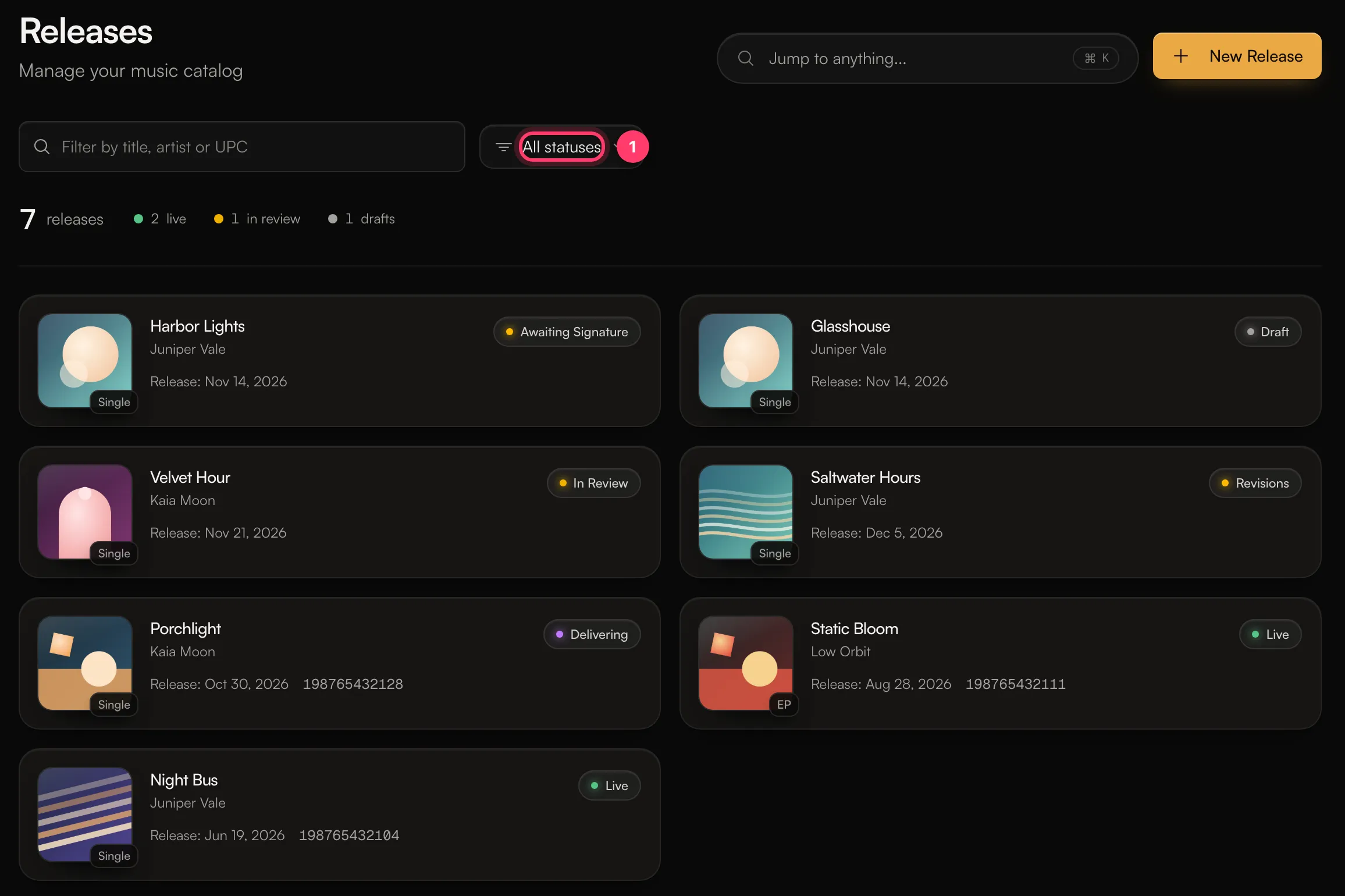The width and height of the screenshot is (1345, 896).
Task: Open the Glasshouse cover thumbnail
Action: coord(746,361)
